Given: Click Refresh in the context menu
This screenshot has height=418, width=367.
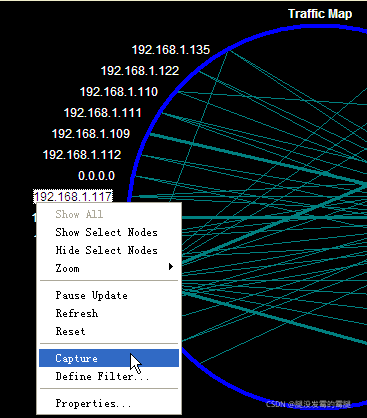Looking at the screenshot, I should [109, 313].
